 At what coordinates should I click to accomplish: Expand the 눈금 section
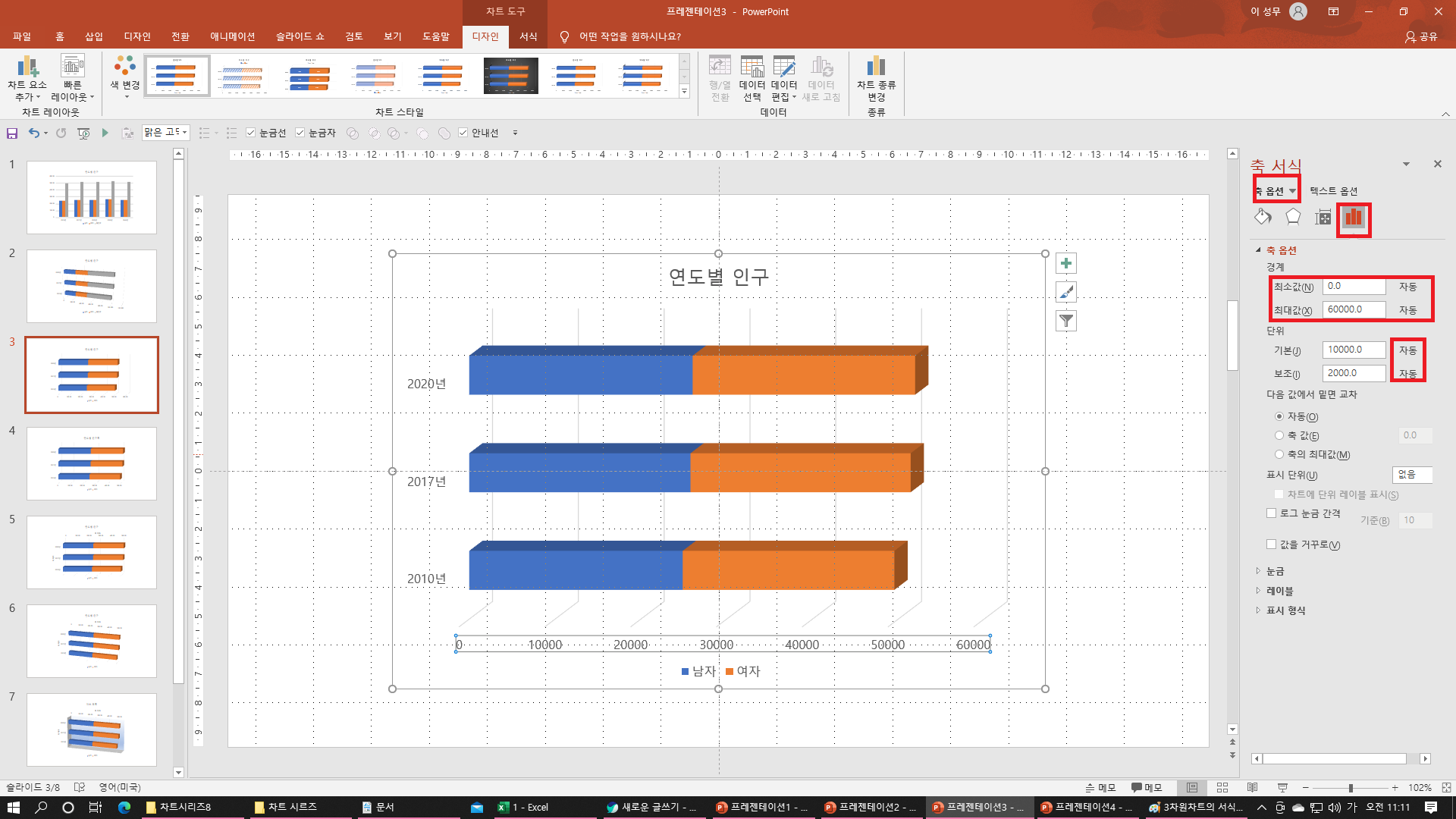[1275, 571]
